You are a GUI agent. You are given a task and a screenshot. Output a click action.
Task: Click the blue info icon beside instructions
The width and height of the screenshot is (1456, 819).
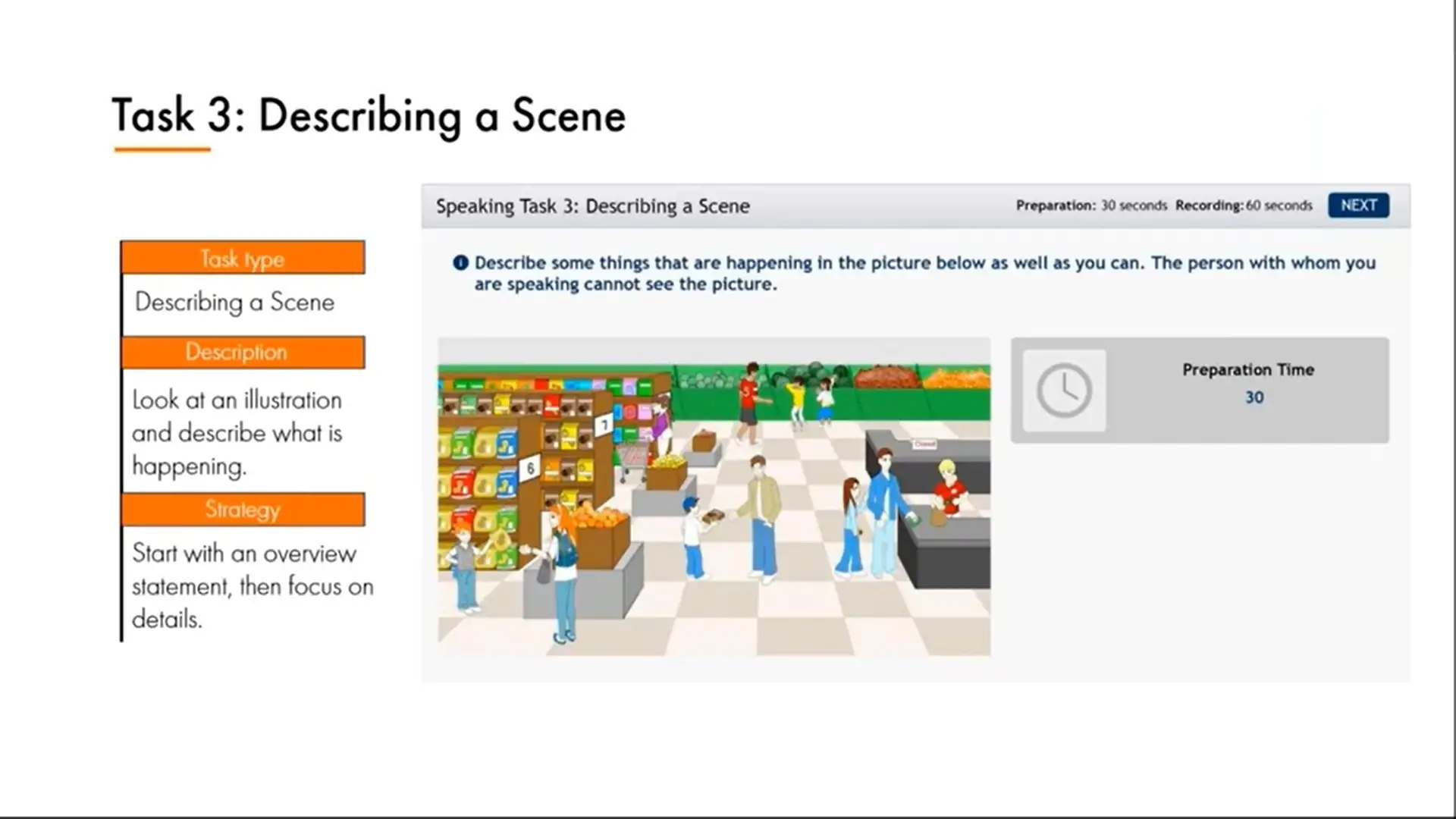460,263
